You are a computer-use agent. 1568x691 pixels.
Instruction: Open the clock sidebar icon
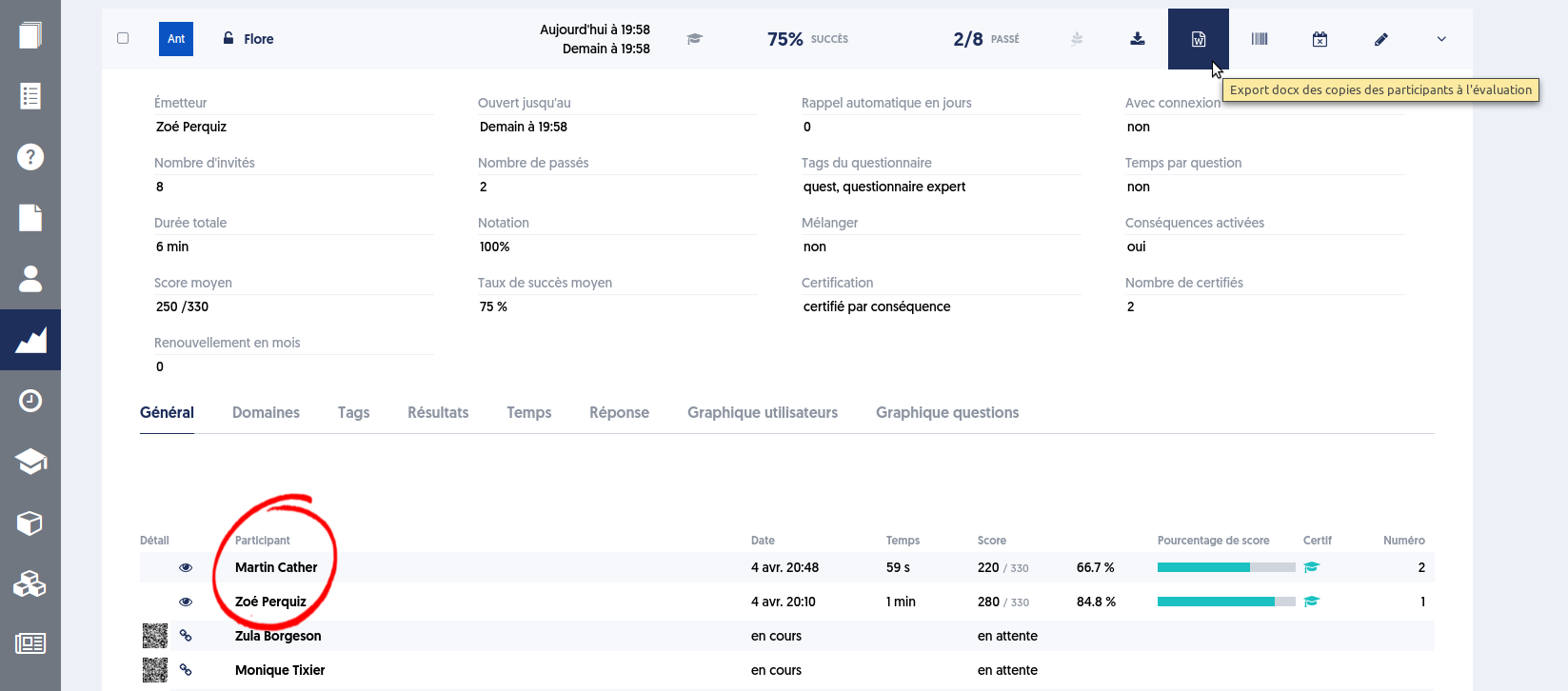click(x=30, y=401)
